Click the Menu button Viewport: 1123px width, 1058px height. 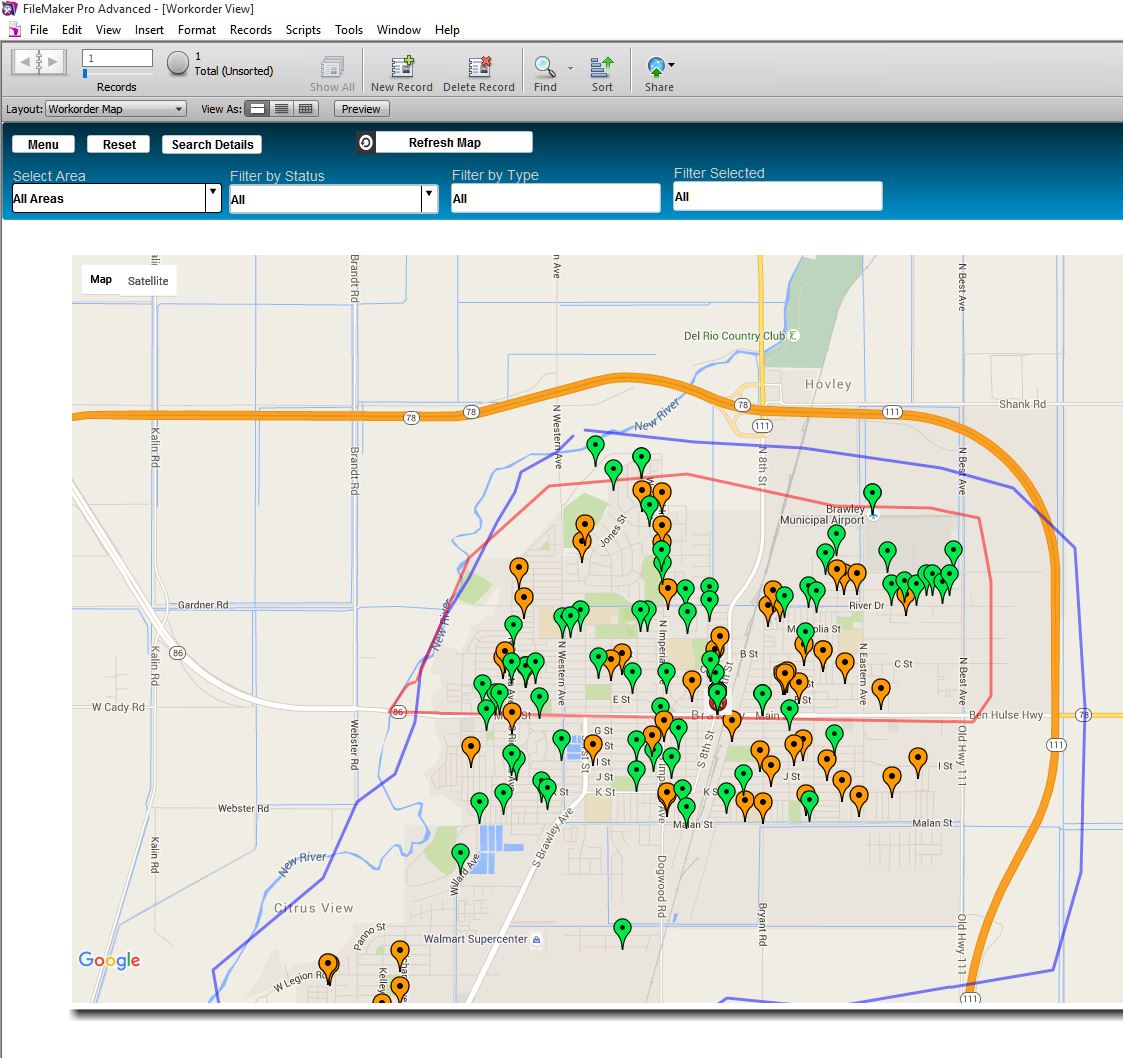[43, 145]
